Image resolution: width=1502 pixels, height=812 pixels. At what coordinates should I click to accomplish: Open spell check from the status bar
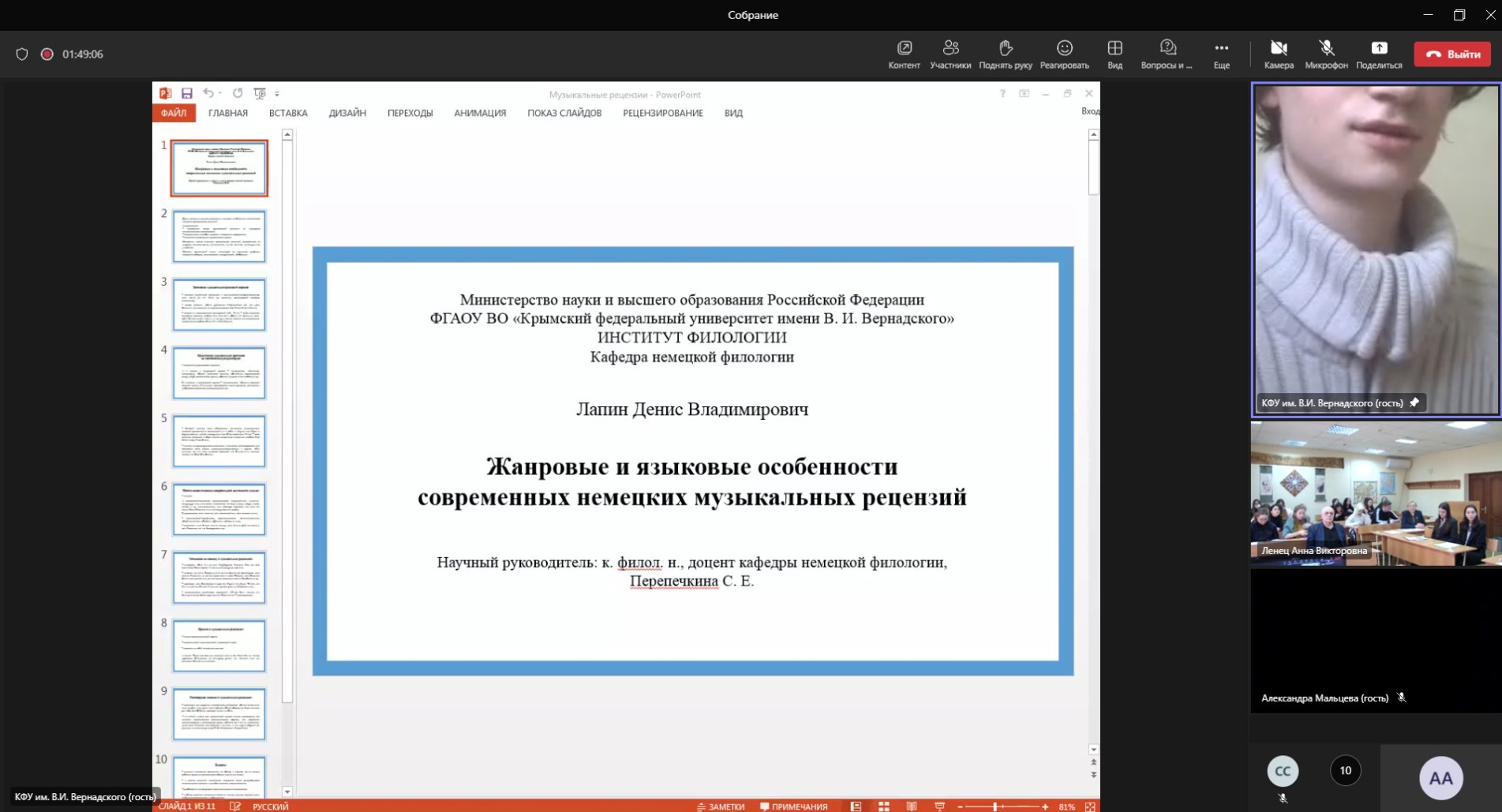point(234,806)
